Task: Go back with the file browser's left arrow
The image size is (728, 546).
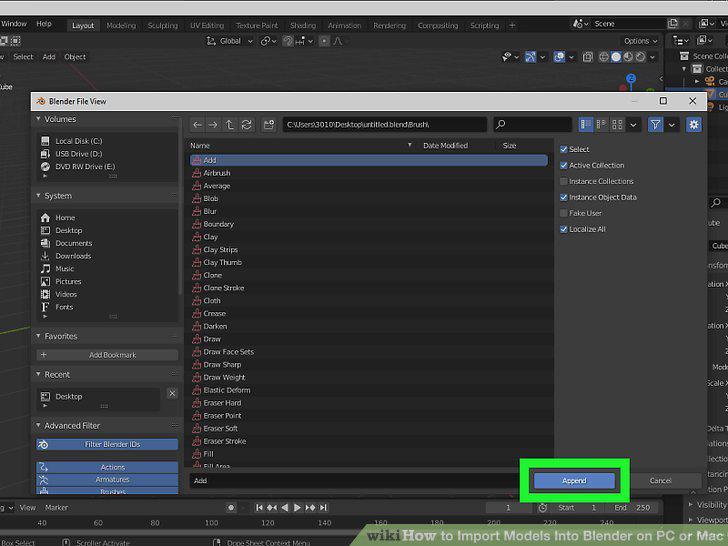Action: click(x=197, y=124)
